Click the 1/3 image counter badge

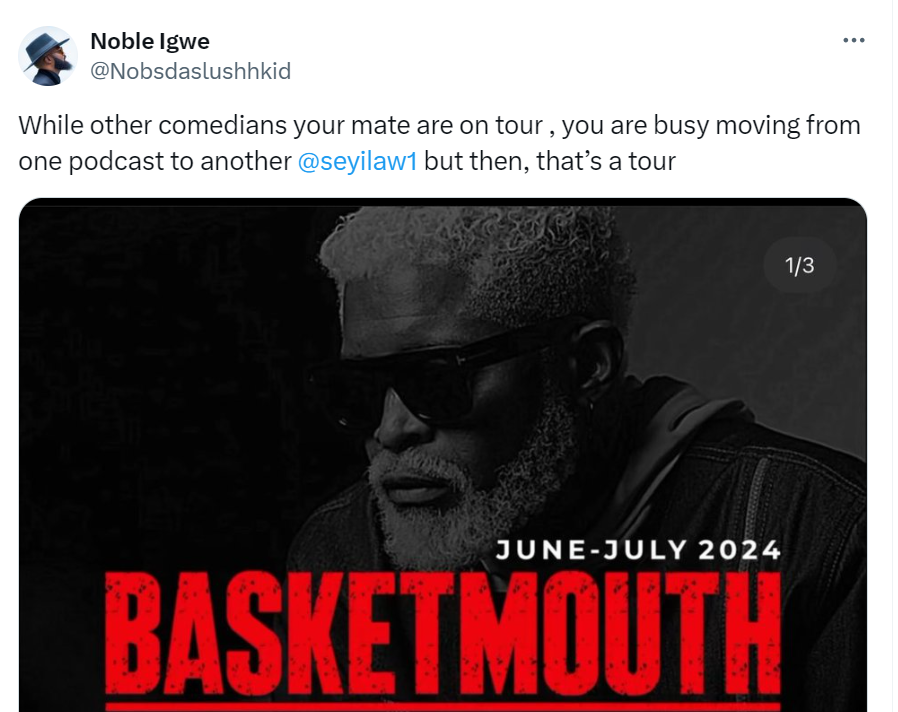point(799,265)
